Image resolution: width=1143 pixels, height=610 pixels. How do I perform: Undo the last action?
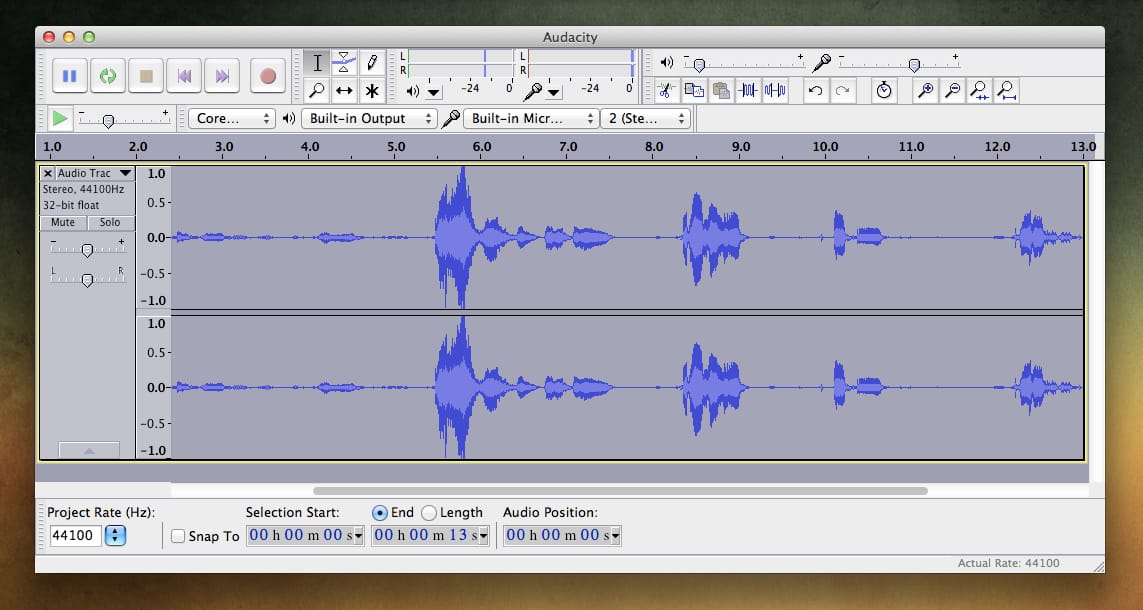click(x=816, y=90)
